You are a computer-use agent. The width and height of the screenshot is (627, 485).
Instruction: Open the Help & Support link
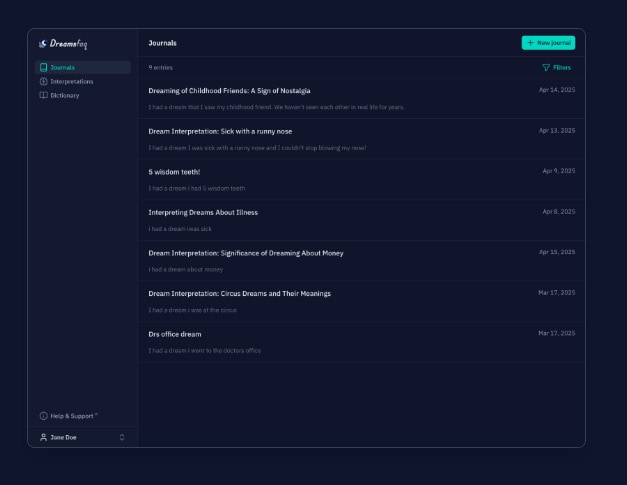[x=72, y=416]
